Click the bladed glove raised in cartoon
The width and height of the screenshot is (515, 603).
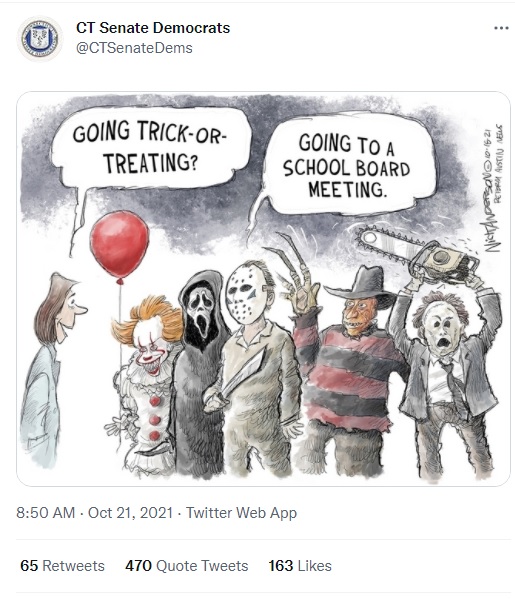(x=296, y=277)
